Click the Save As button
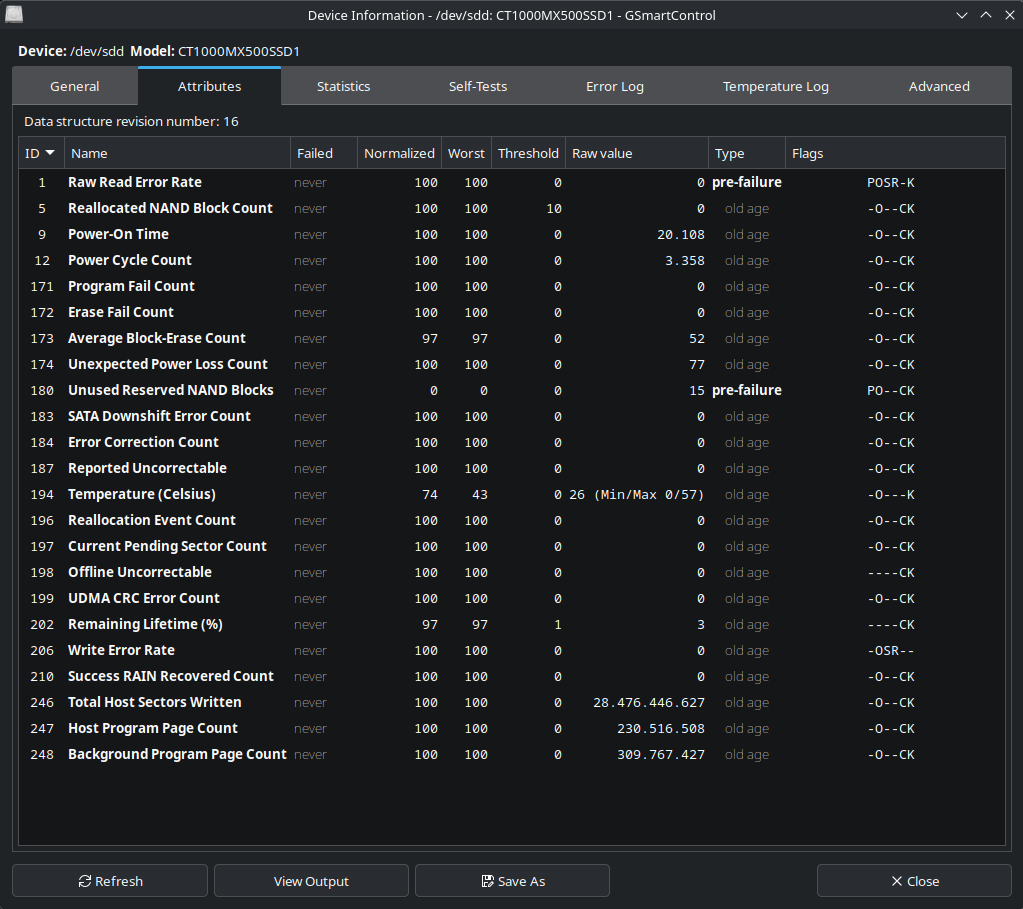1023x909 pixels. pos(512,881)
